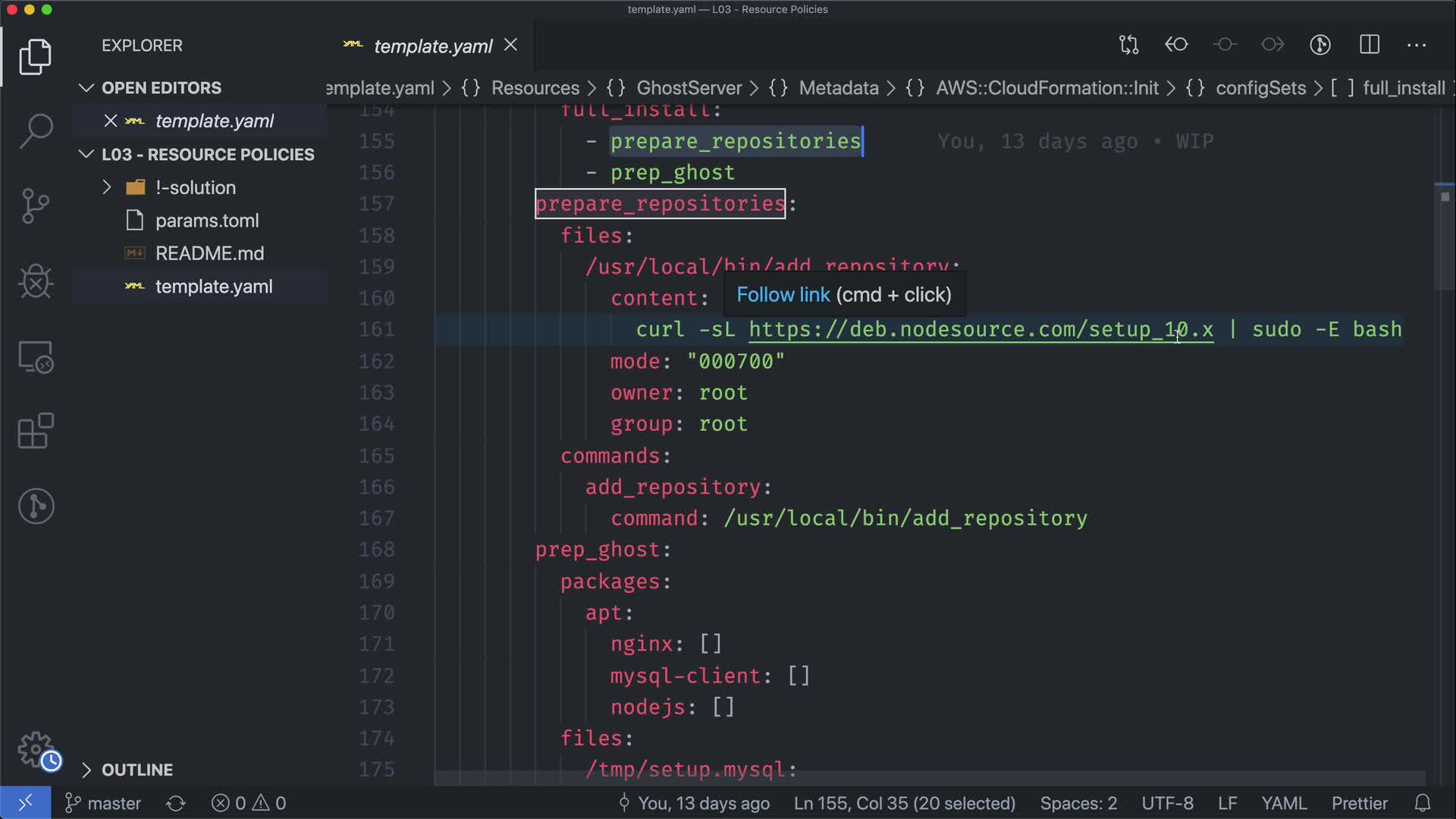This screenshot has width=1456, height=819.
Task: Open README.md in the explorer
Action: click(x=209, y=253)
